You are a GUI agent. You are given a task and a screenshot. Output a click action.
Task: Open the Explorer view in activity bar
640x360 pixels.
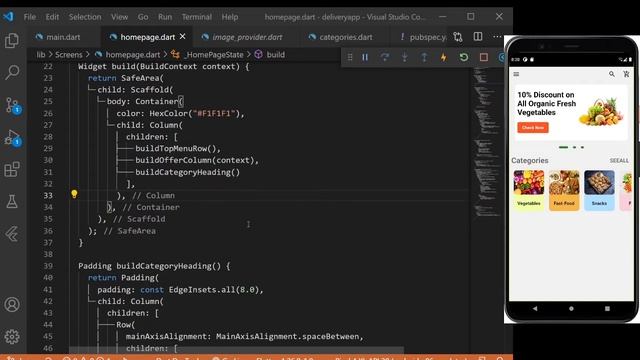coord(12,40)
